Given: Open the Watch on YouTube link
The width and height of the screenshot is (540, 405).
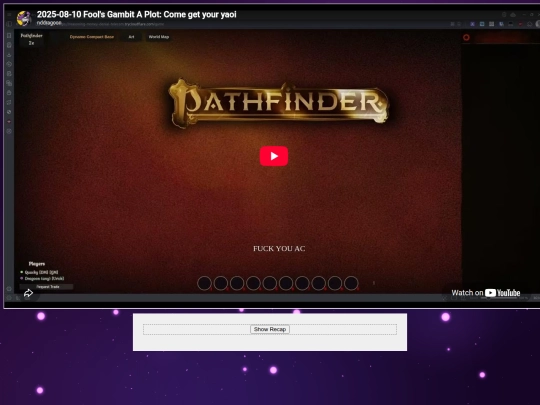Looking at the screenshot, I should coord(486,293).
